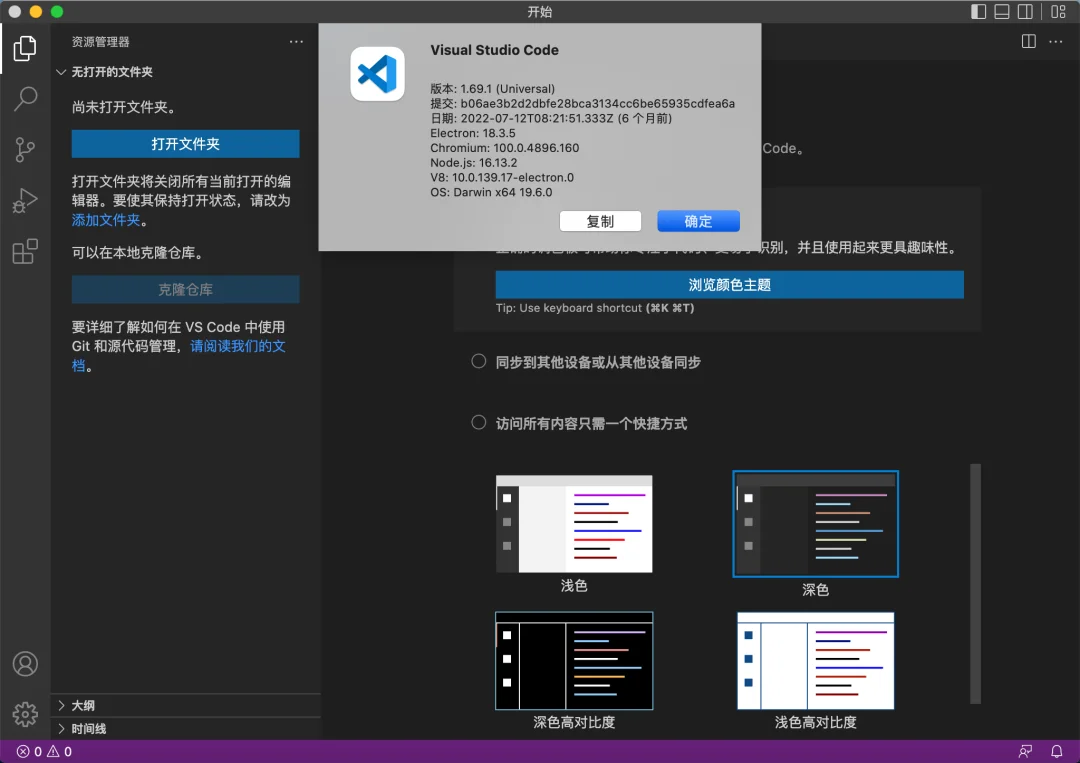The image size is (1080, 763).
Task: Open editor more actions ellipsis
Action: pos(1055,41)
